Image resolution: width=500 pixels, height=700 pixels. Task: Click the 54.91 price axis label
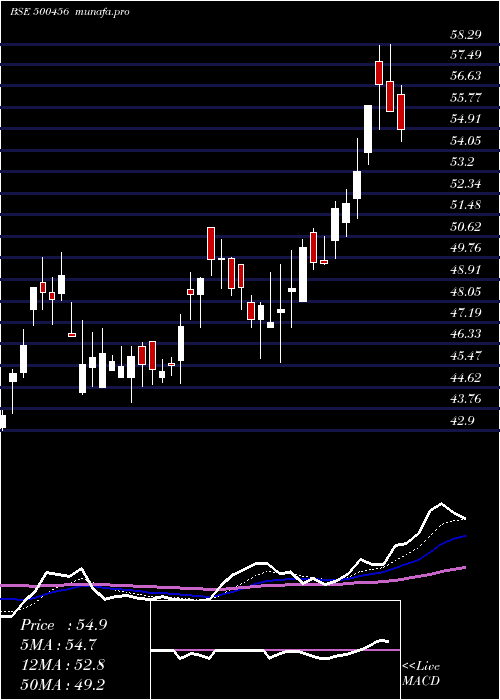(466, 119)
